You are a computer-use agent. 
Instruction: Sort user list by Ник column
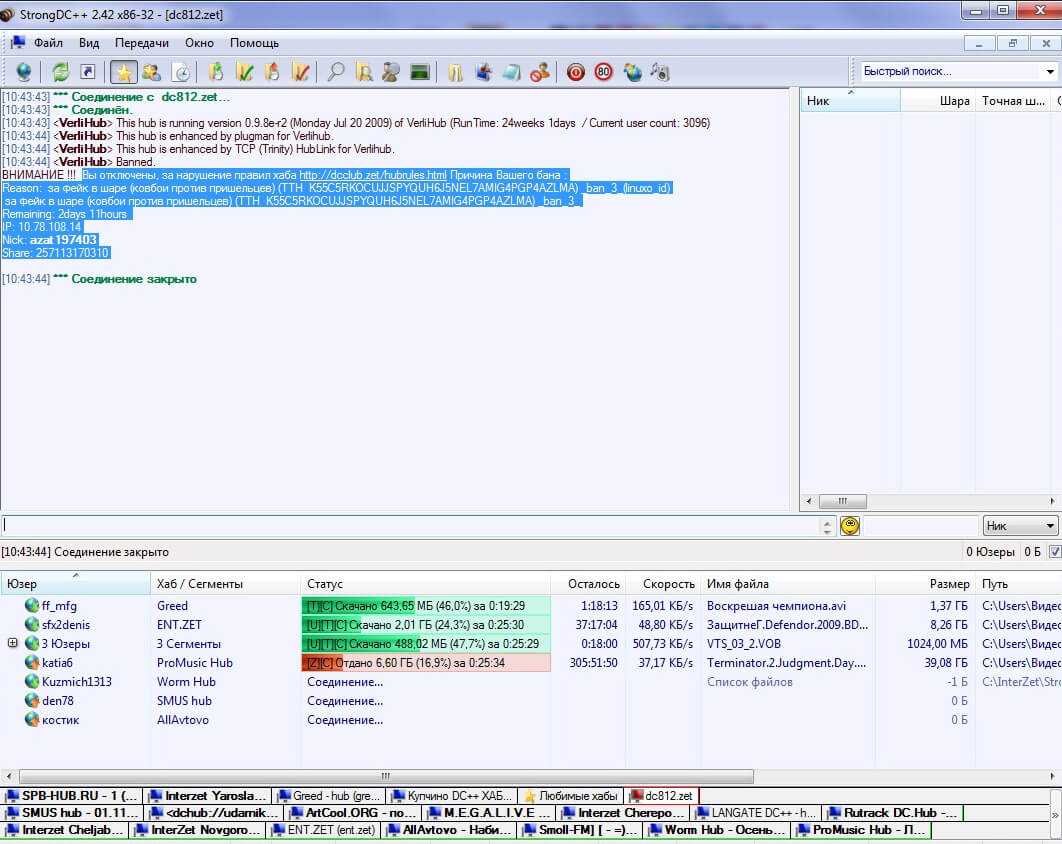tap(850, 101)
